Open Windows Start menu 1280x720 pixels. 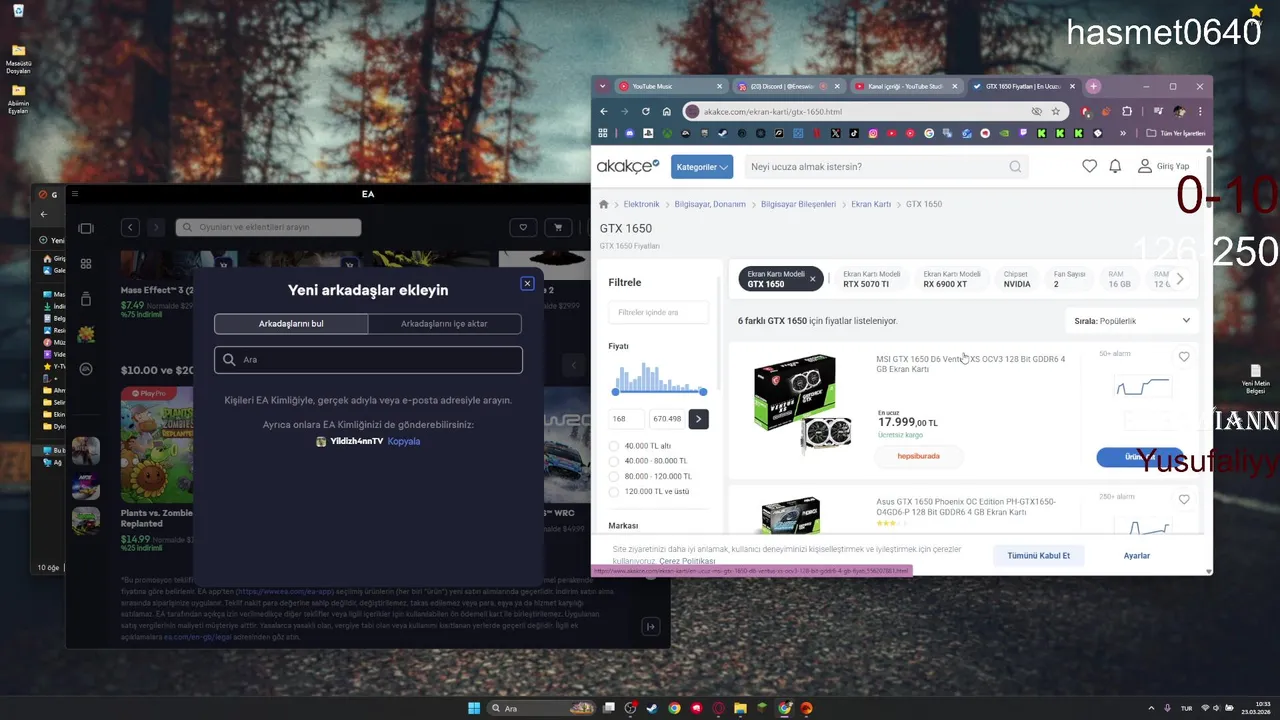pos(474,708)
